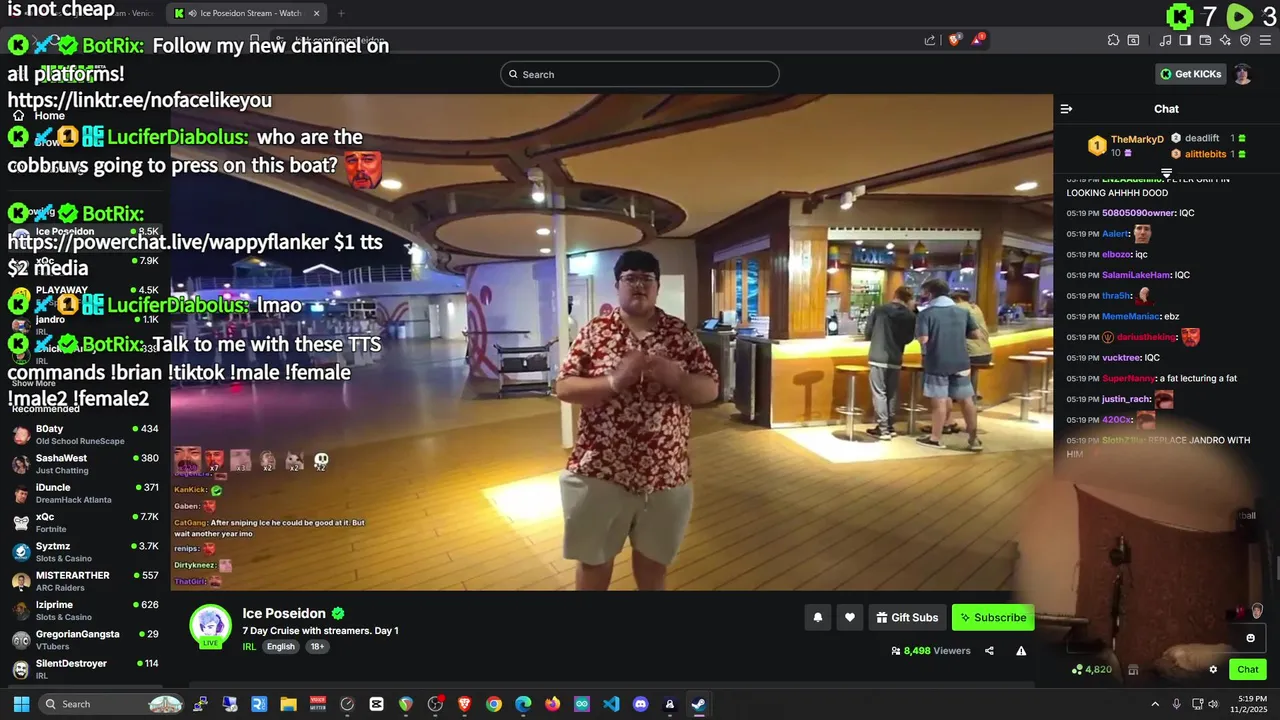1280x720 pixels.
Task: Click the browser share page icon
Action: click(930, 40)
